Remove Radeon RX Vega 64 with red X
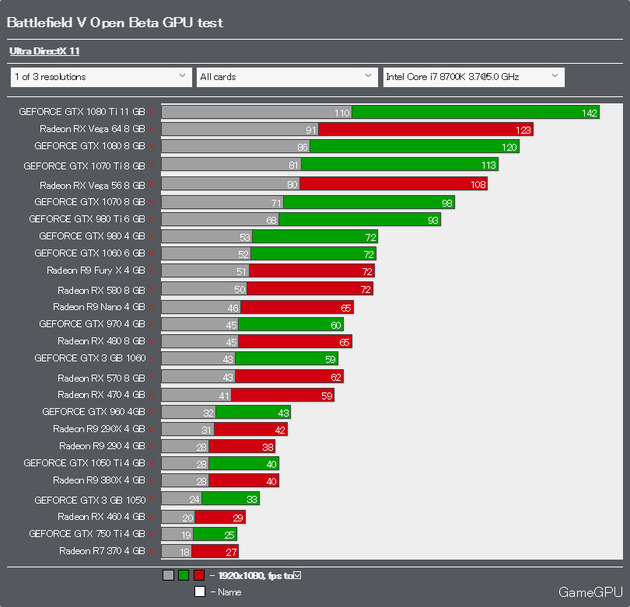 [151, 129]
